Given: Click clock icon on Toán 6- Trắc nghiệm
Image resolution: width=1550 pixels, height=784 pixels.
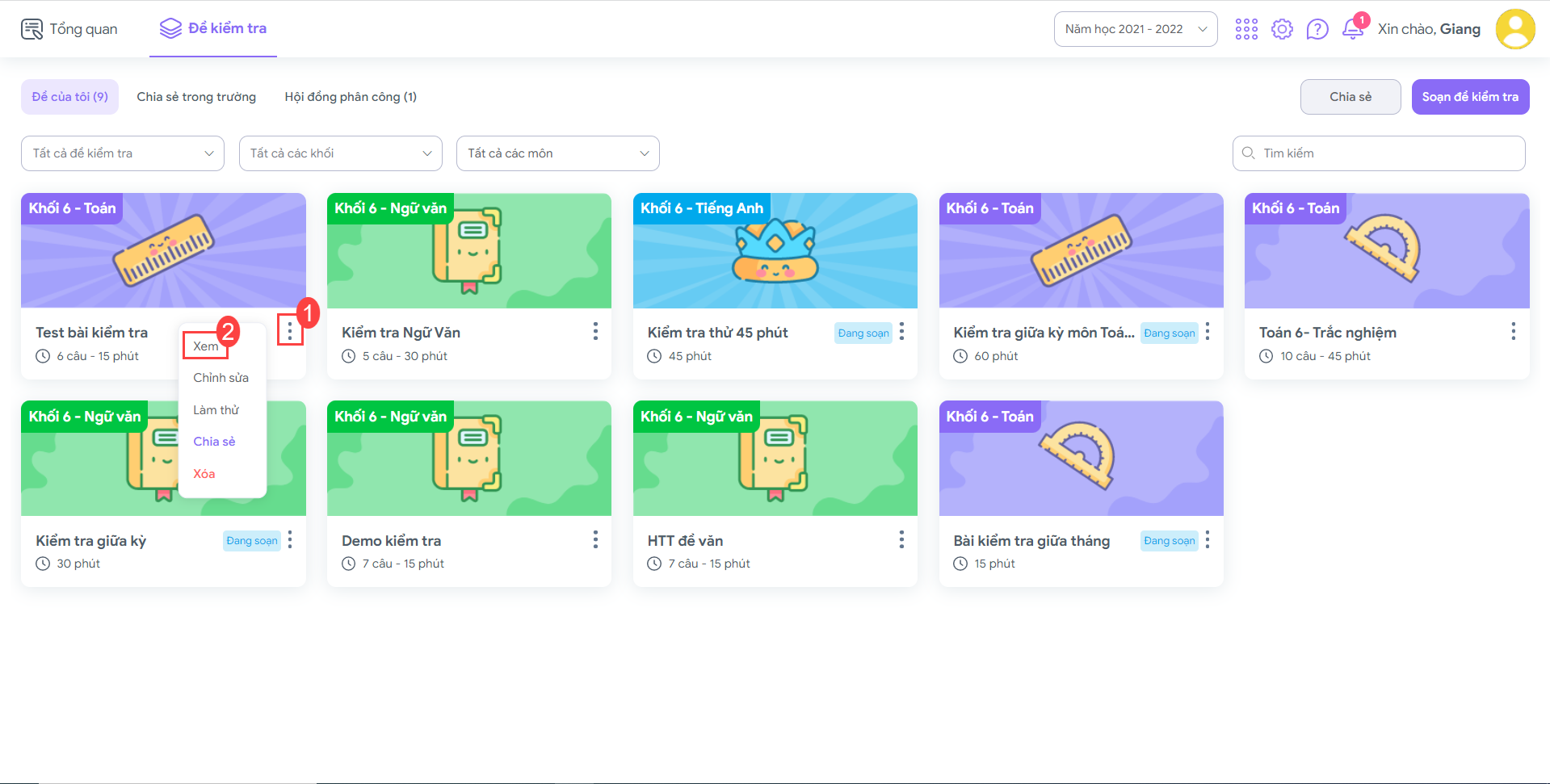Looking at the screenshot, I should point(1266,356).
